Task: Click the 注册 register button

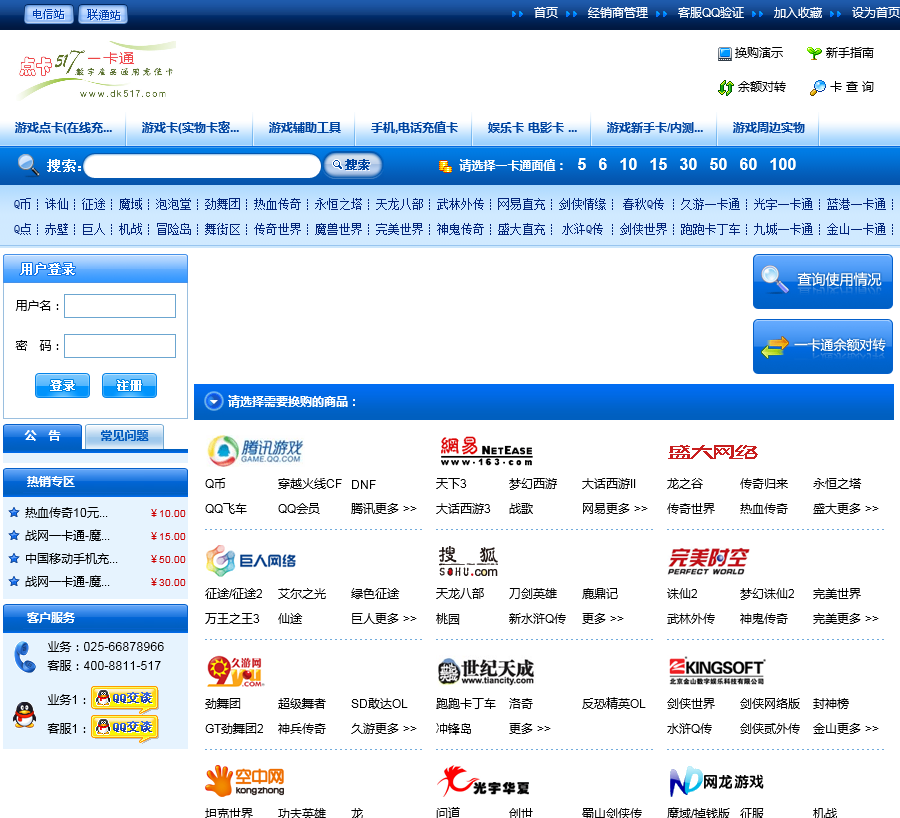Action: point(129,386)
